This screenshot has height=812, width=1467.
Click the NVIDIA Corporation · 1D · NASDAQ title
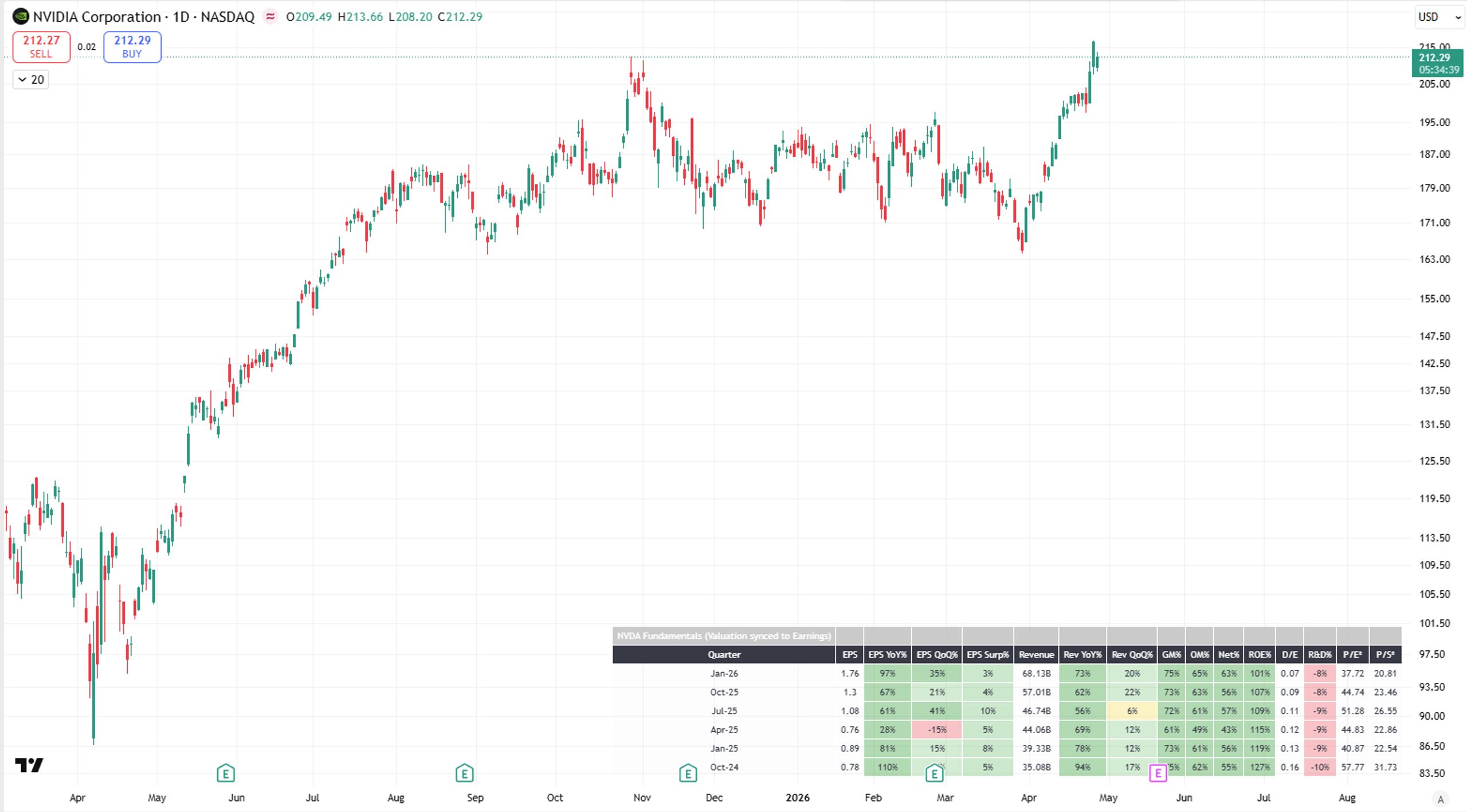143,17
